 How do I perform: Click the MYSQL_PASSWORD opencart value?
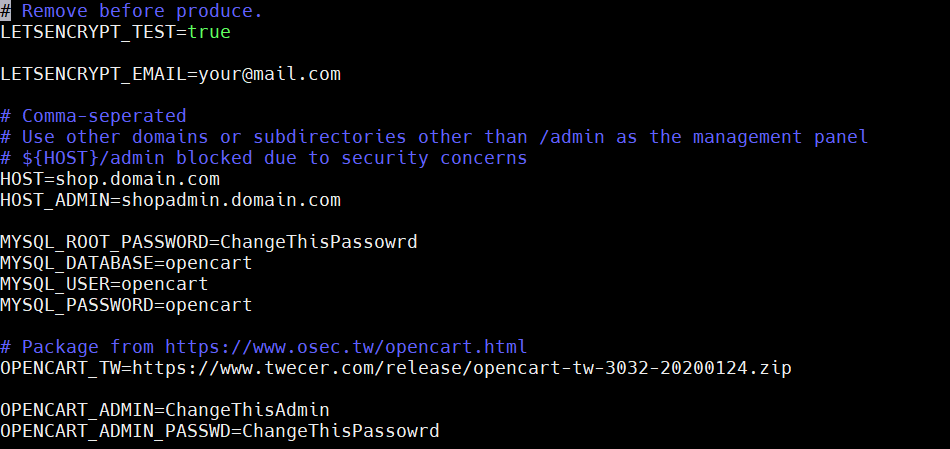tap(208, 305)
